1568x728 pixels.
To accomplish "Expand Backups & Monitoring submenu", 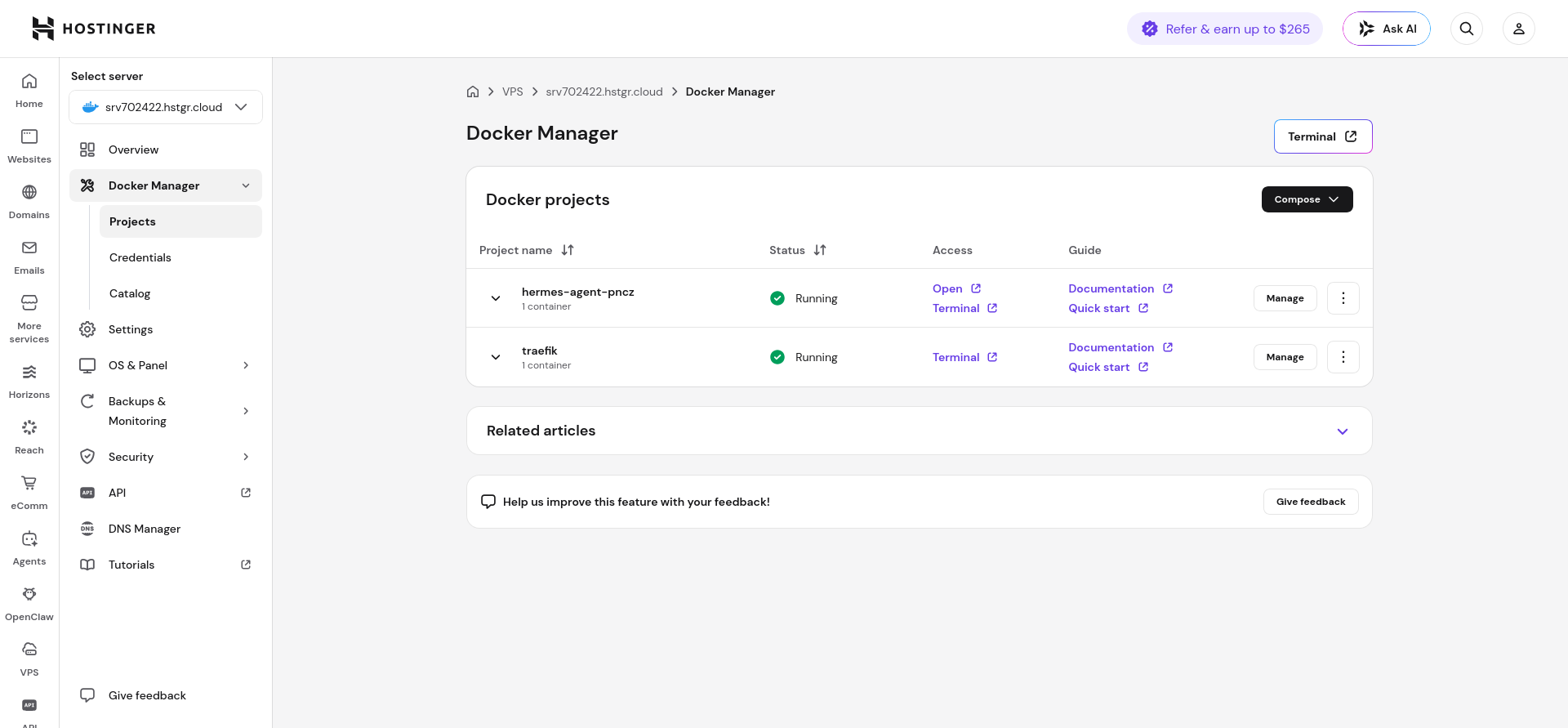I will pos(246,411).
